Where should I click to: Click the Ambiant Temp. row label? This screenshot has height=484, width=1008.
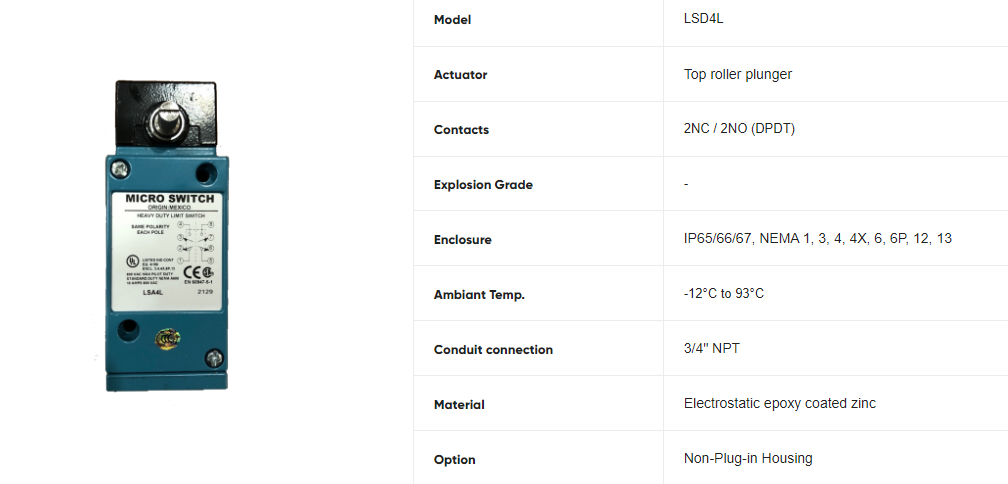pyautogui.click(x=479, y=295)
